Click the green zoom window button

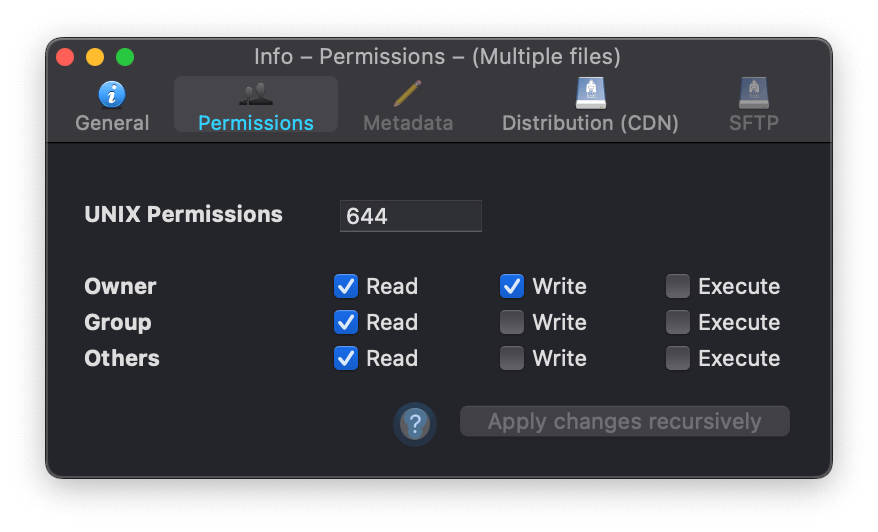click(x=125, y=57)
